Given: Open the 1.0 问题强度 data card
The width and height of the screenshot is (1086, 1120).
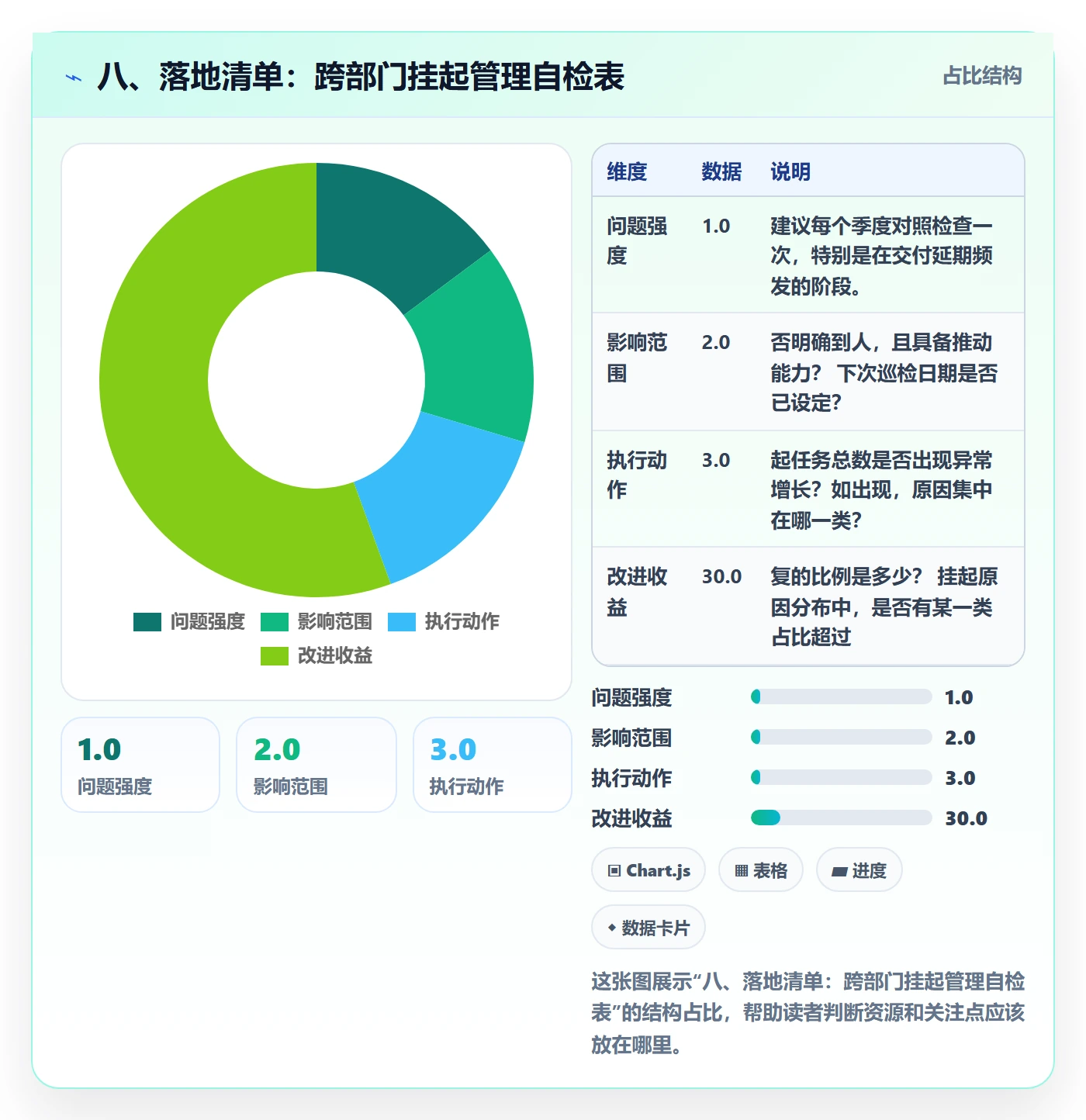Looking at the screenshot, I should pyautogui.click(x=140, y=765).
